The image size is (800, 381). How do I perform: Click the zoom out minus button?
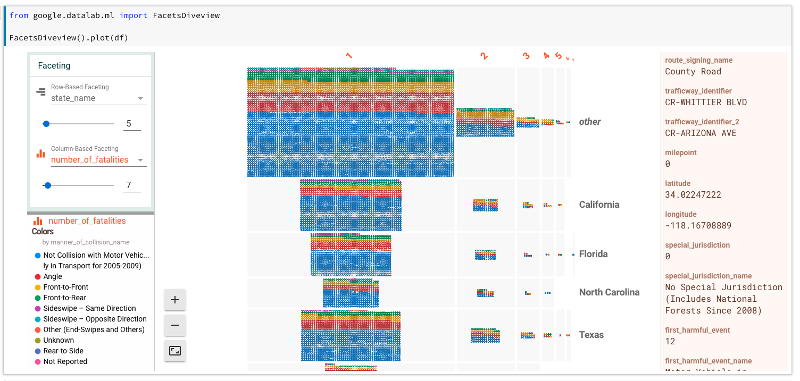(175, 325)
